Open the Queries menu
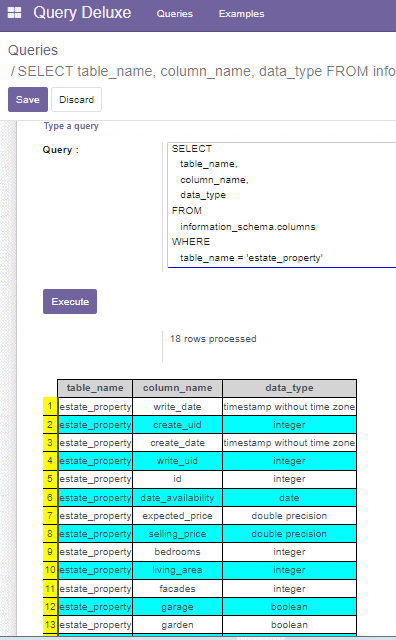396x640 pixels. pyautogui.click(x=175, y=14)
